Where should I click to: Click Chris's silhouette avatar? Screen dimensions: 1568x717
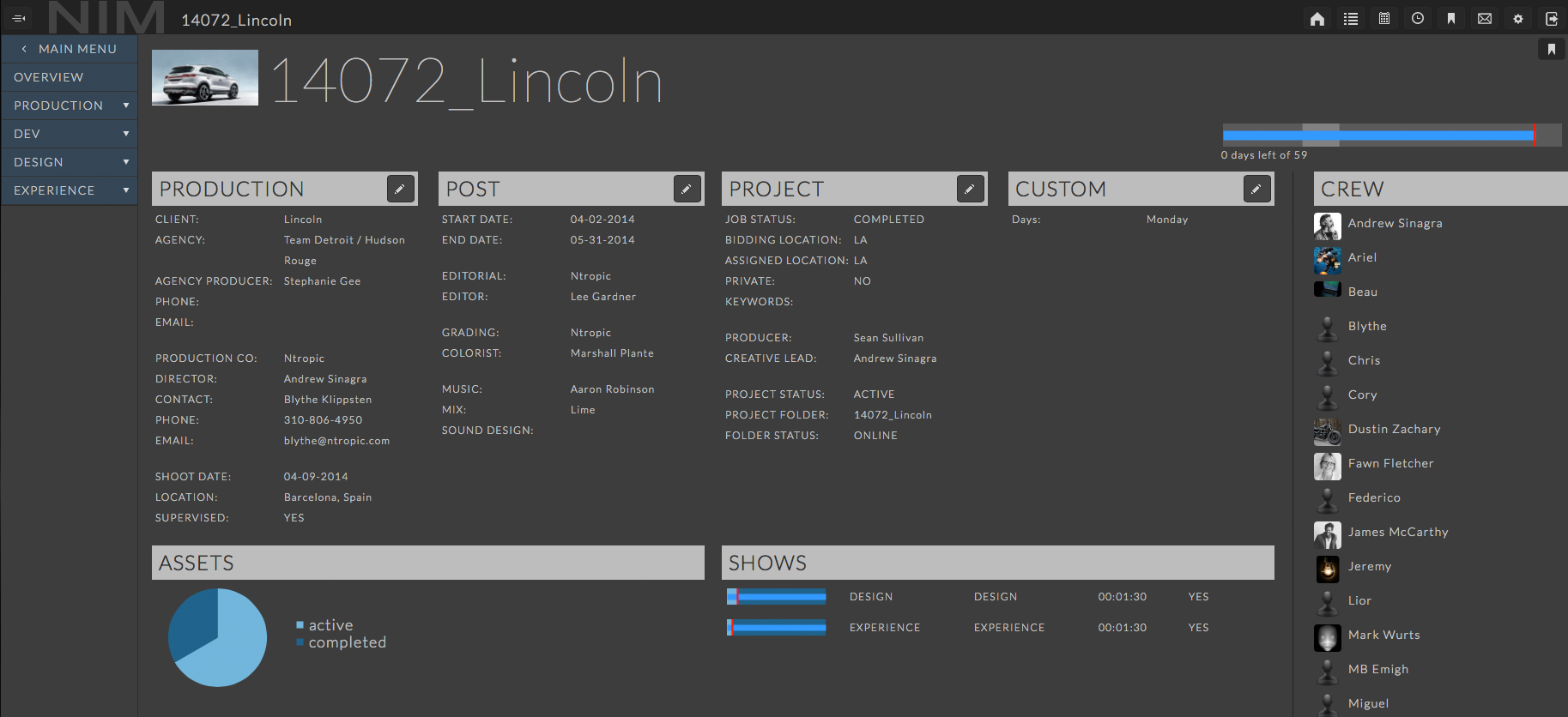pos(1328,364)
